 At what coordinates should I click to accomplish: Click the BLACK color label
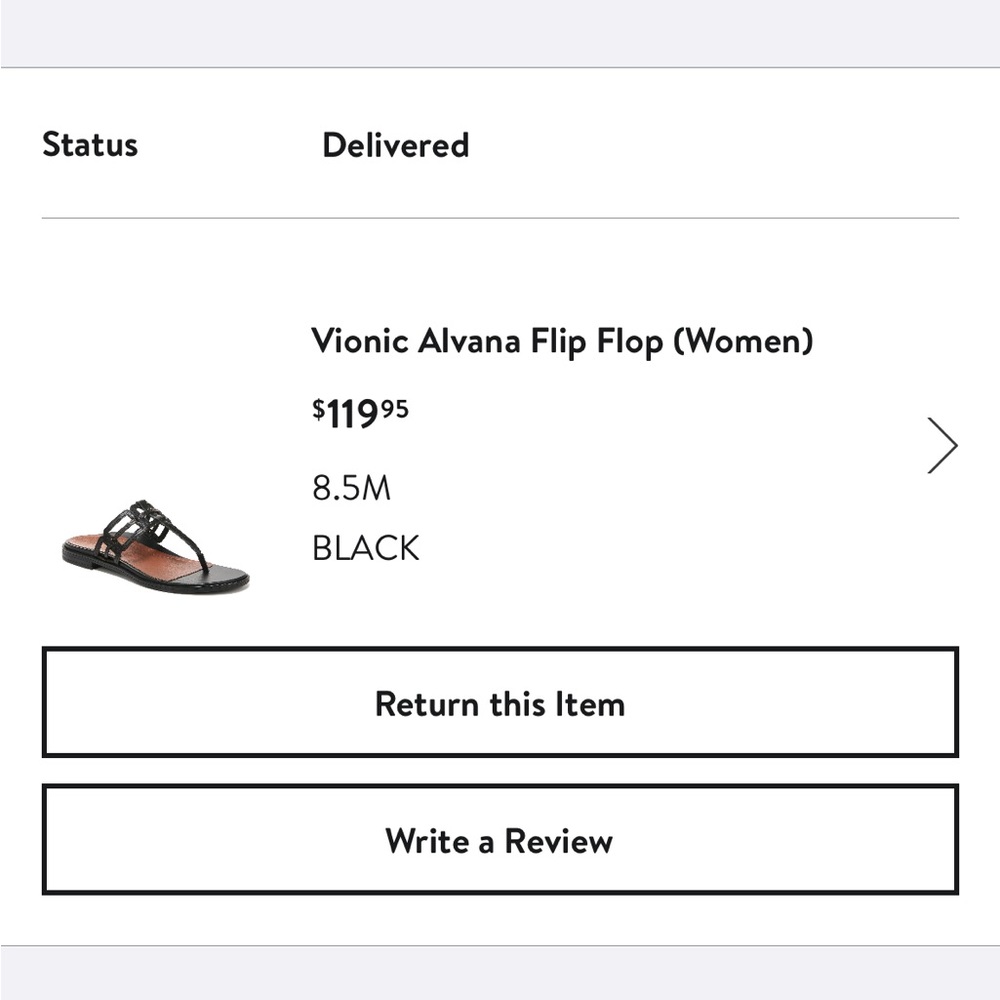(x=365, y=547)
